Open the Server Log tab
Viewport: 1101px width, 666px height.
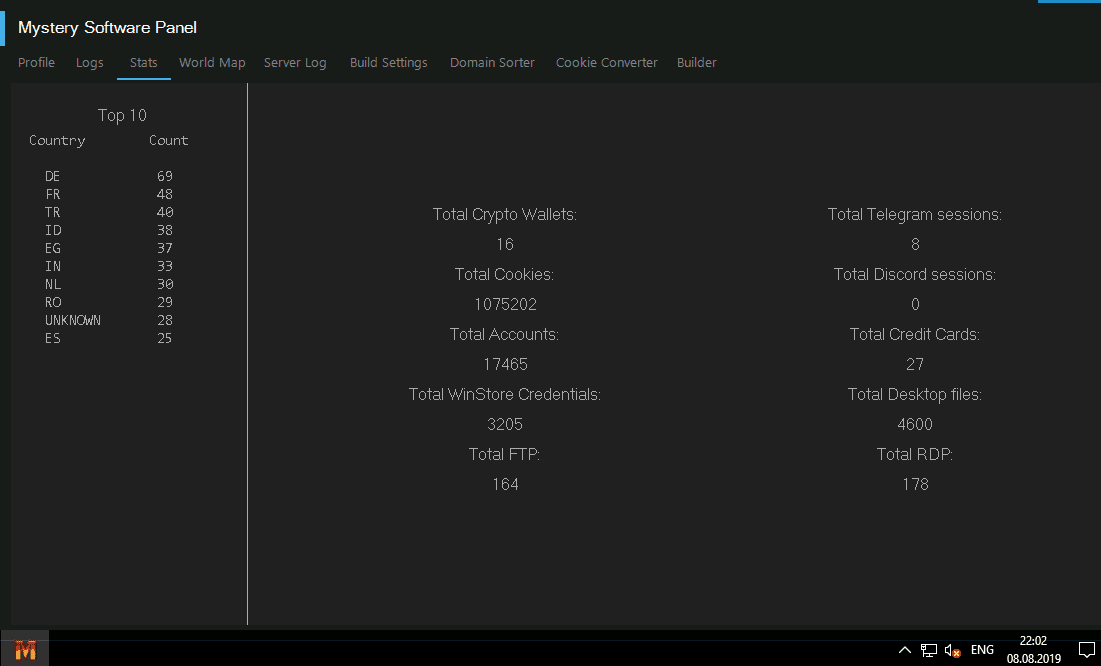[x=295, y=63]
